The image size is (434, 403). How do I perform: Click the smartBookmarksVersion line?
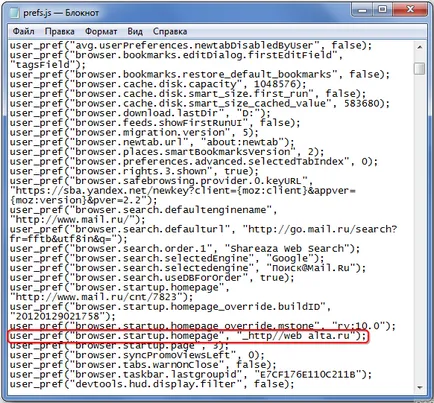pyautogui.click(x=167, y=152)
